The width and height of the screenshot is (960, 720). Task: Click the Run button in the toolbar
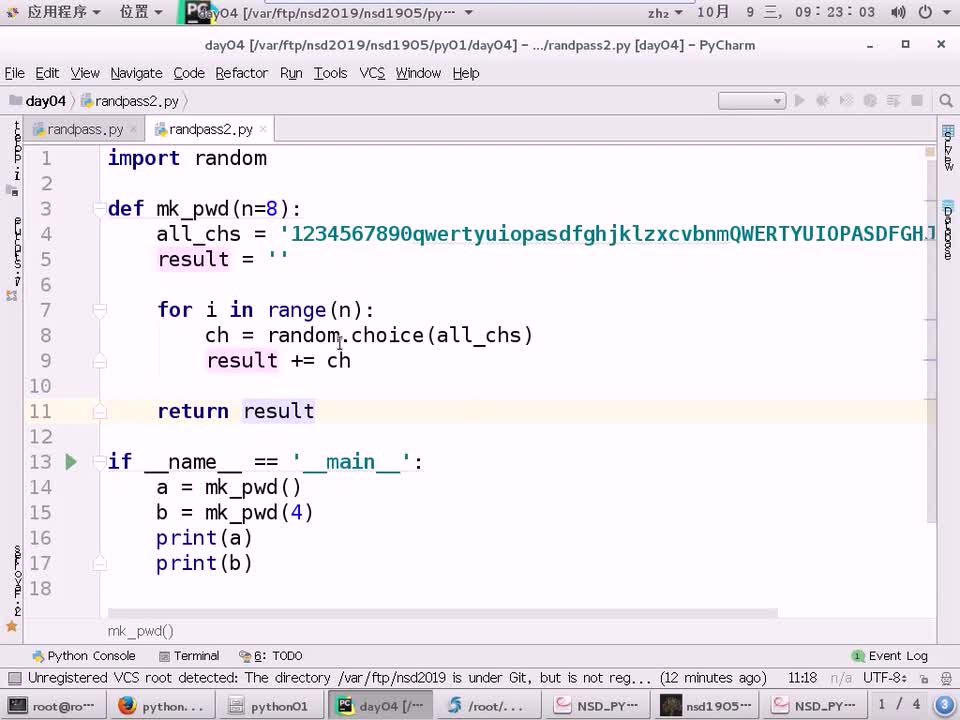[800, 100]
